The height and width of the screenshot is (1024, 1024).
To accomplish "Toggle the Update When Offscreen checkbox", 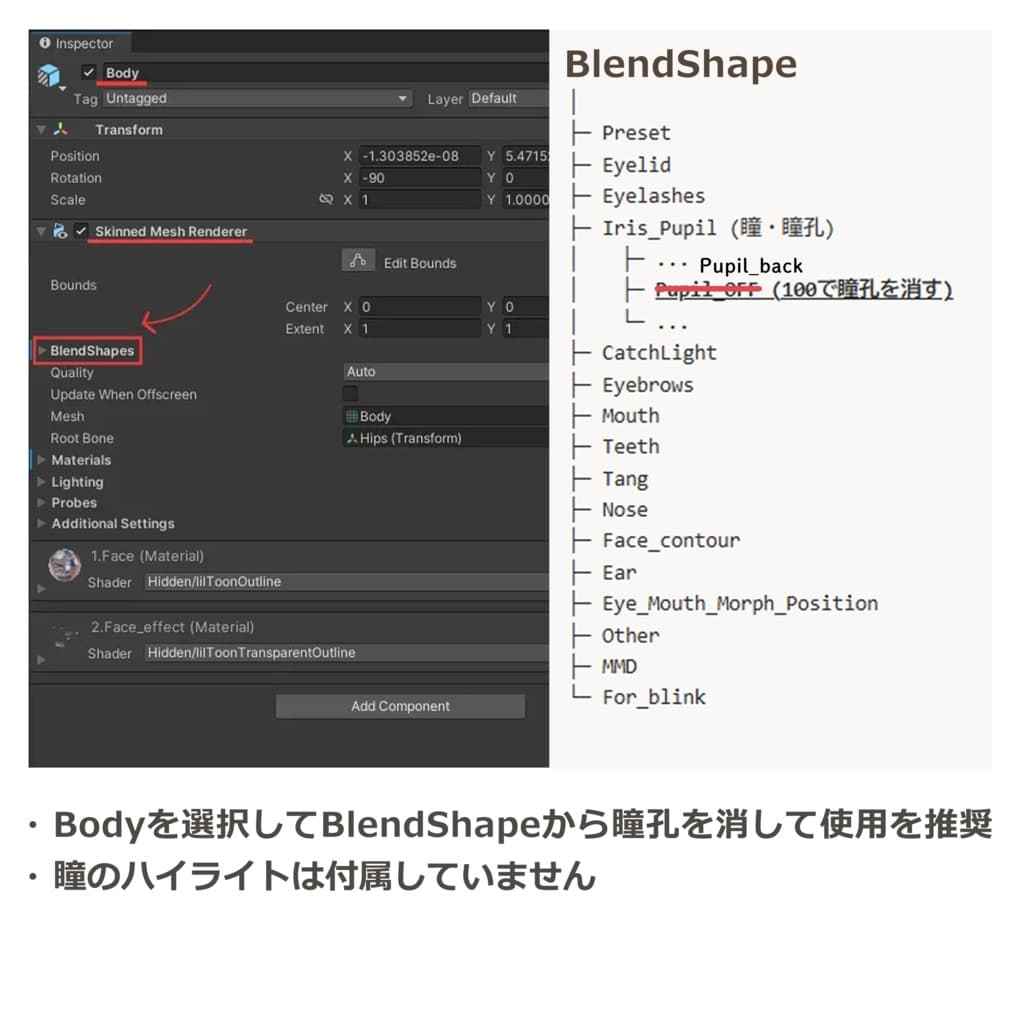I will pos(351,393).
